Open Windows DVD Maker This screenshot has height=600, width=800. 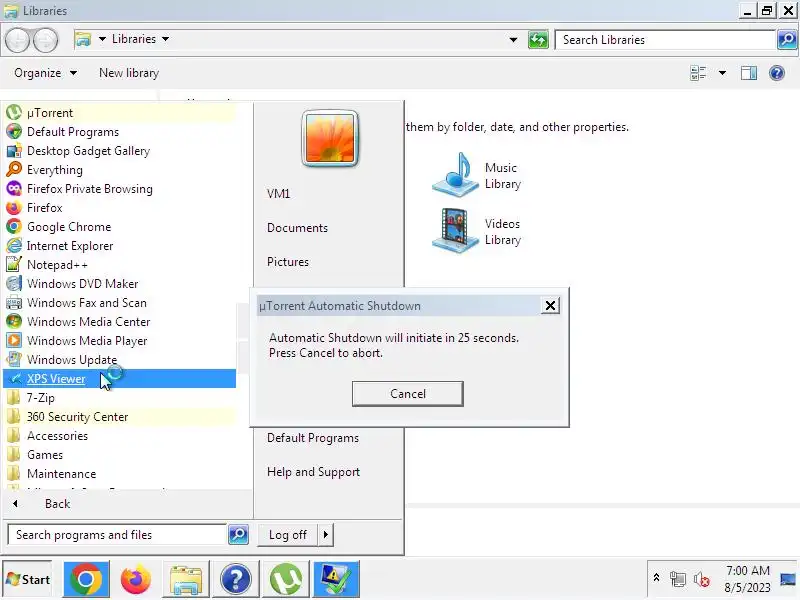click(120, 284)
